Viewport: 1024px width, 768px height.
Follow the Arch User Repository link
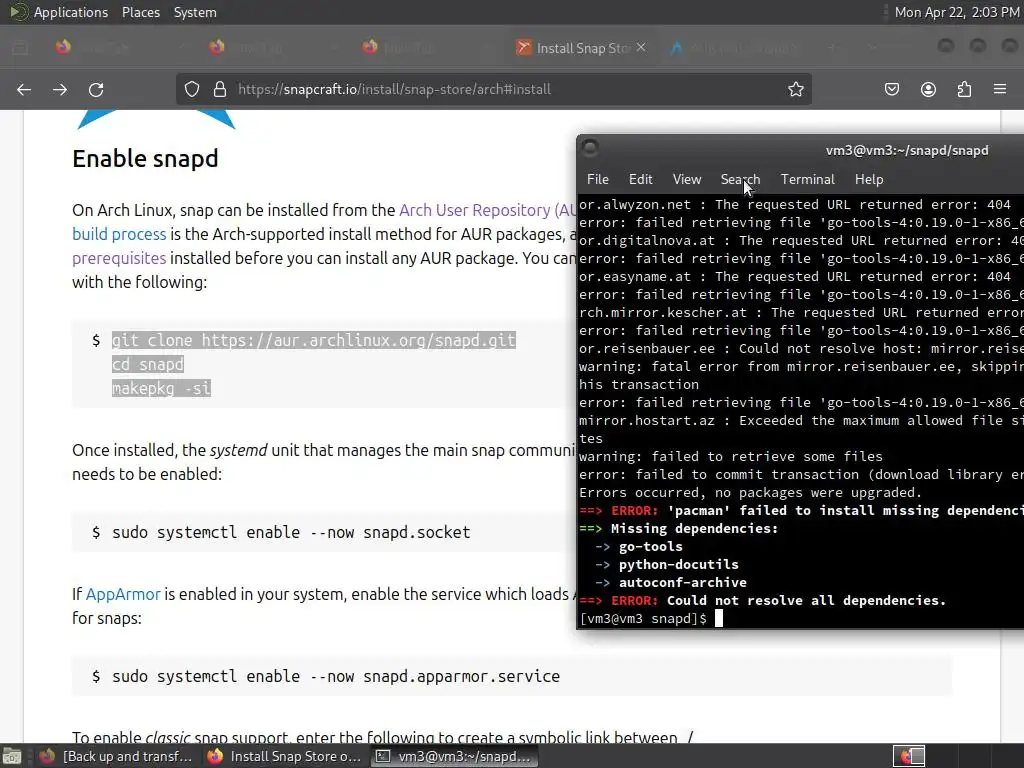(488, 210)
